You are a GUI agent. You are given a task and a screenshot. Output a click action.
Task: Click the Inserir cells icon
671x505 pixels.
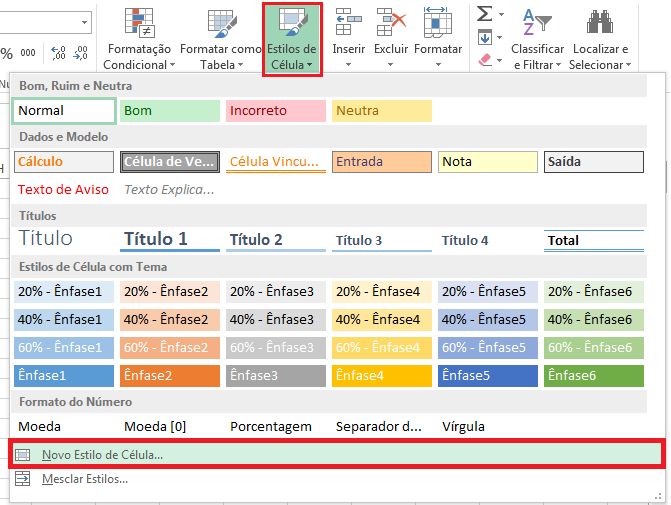pyautogui.click(x=348, y=22)
